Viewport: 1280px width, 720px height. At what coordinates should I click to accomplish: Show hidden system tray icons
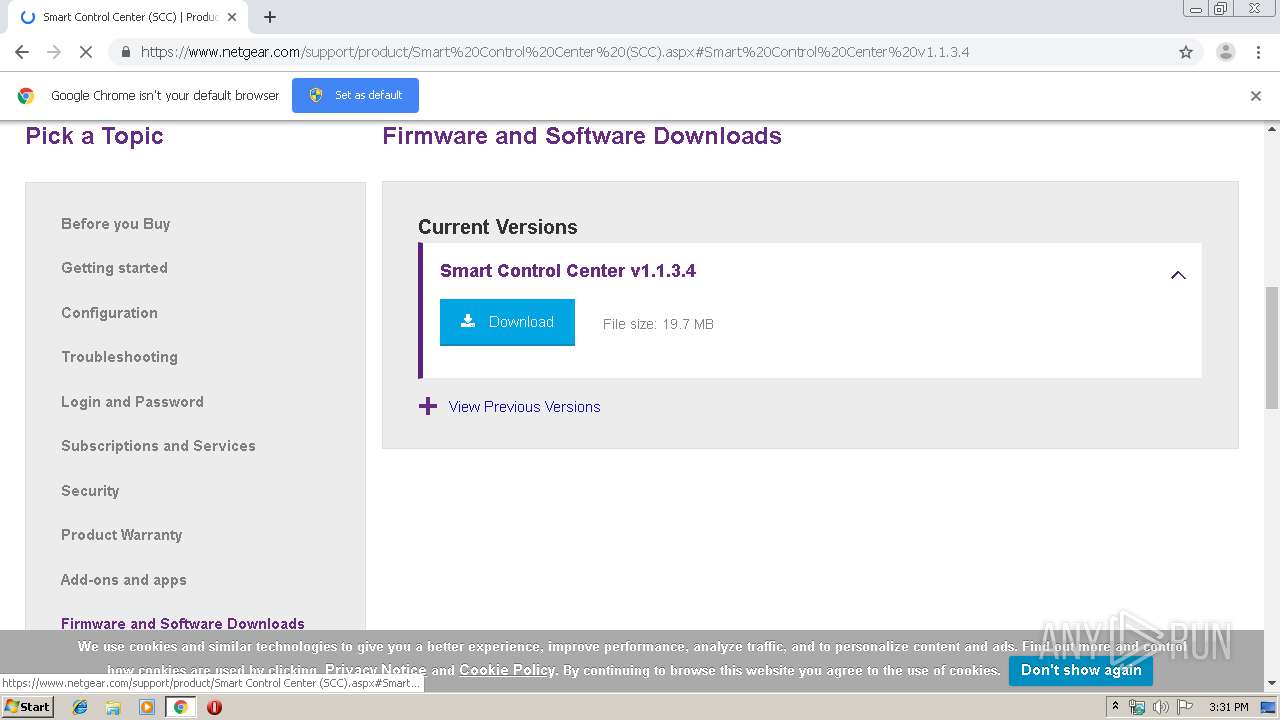coord(1115,707)
